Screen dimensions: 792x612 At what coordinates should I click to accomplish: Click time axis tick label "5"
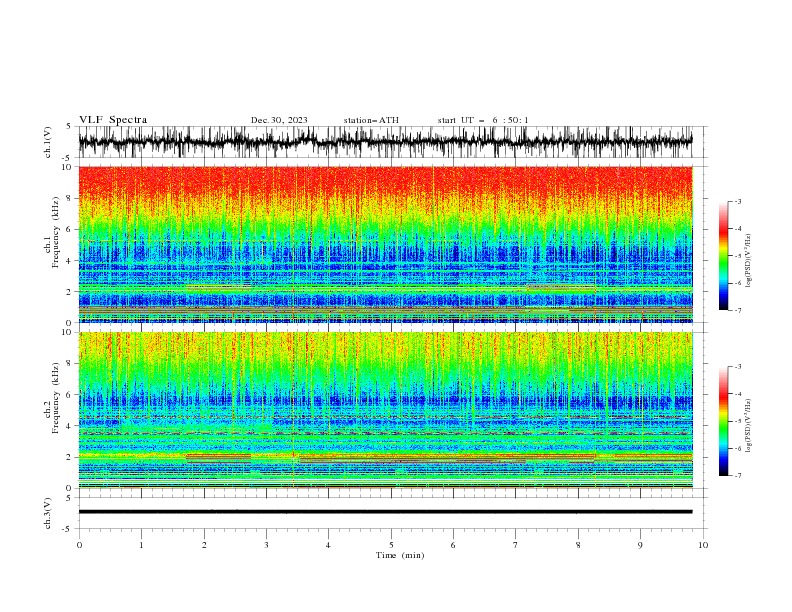point(391,545)
